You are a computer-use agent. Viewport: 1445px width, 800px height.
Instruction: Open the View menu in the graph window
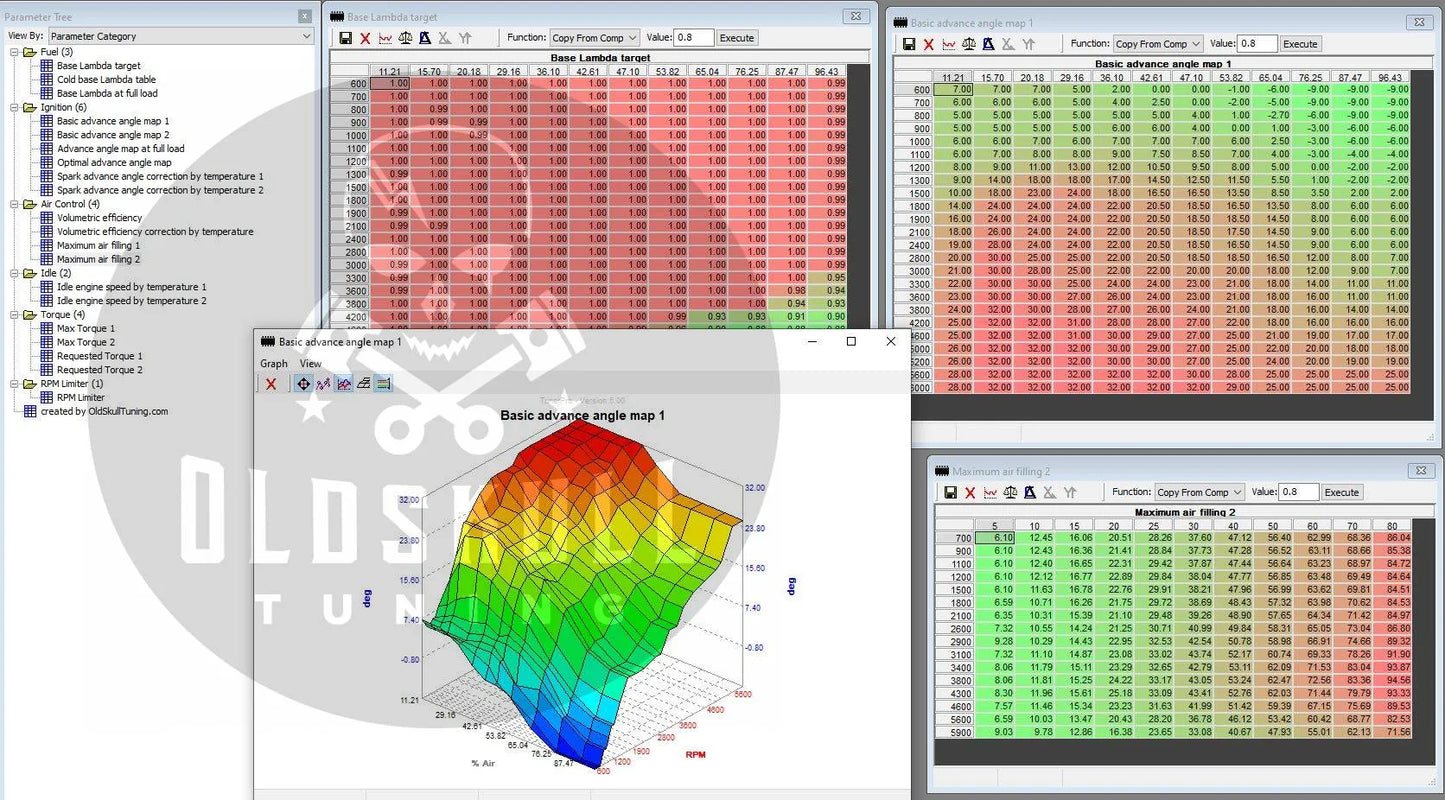click(311, 364)
